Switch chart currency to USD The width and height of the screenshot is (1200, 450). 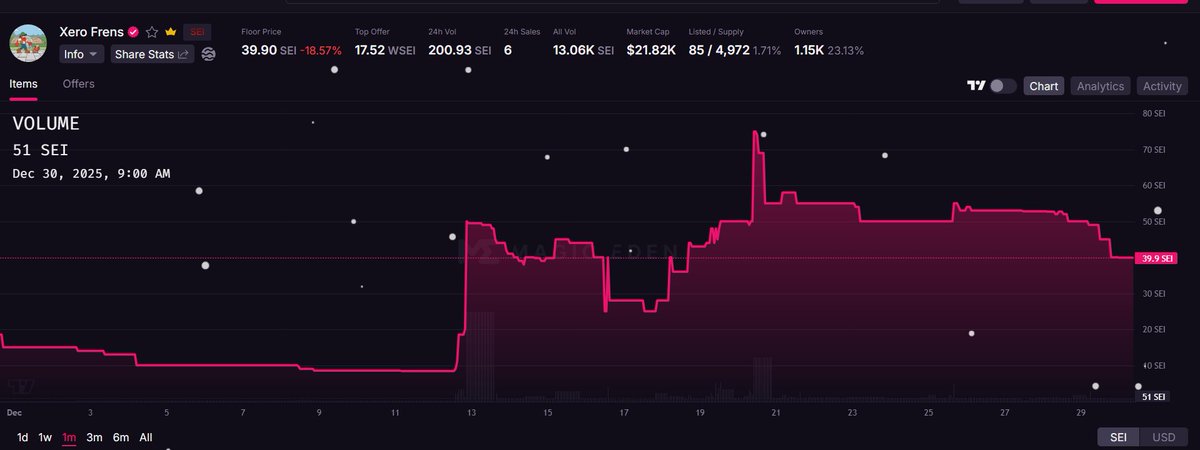1164,437
